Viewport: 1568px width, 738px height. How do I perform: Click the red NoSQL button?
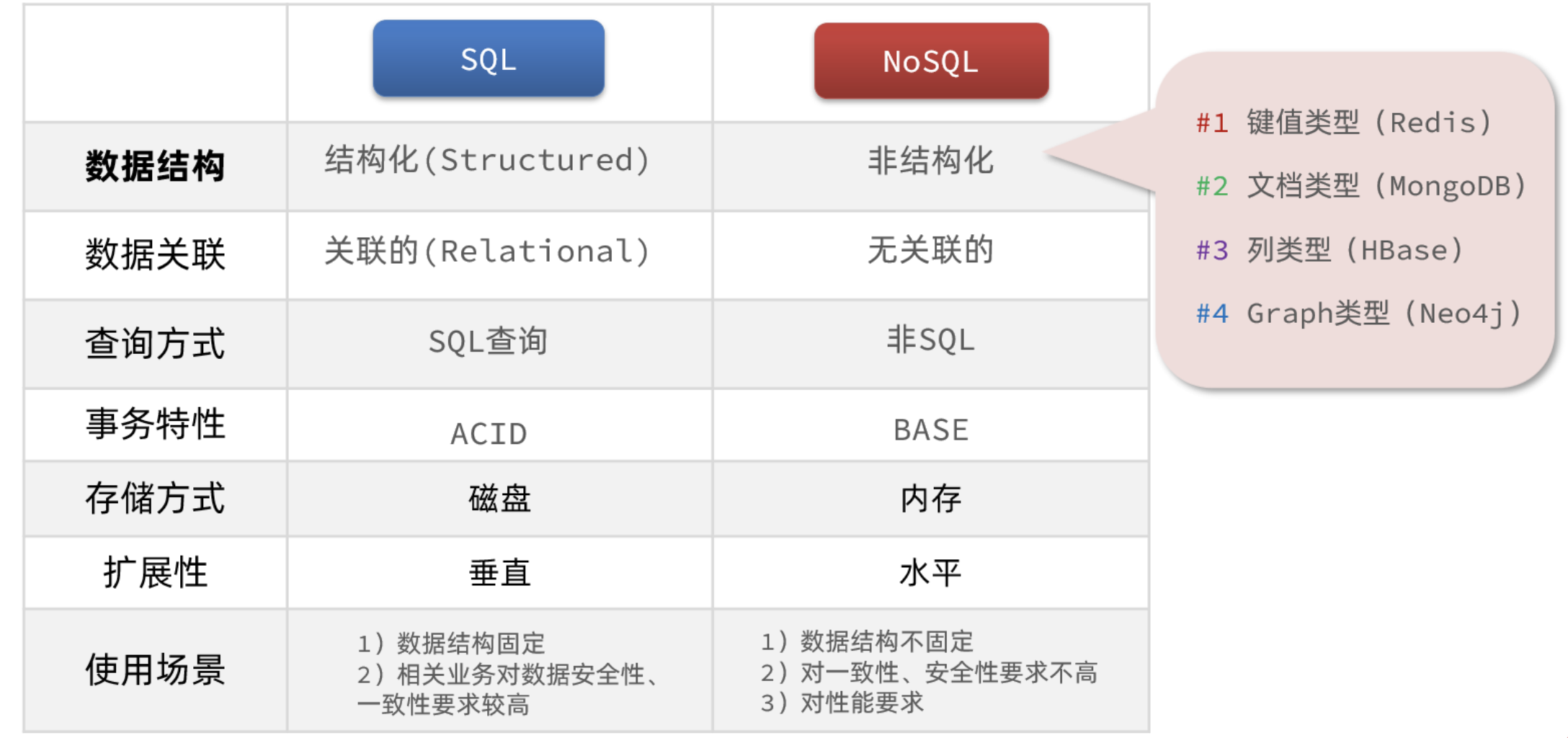[x=931, y=61]
